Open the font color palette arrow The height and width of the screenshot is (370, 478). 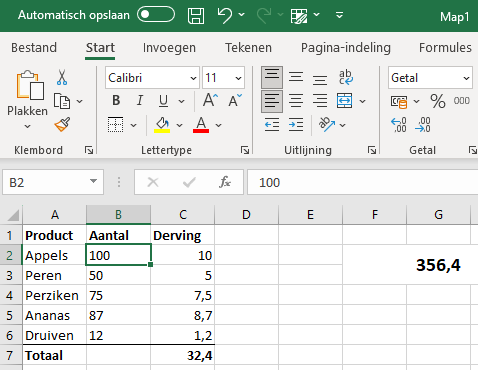(x=218, y=125)
